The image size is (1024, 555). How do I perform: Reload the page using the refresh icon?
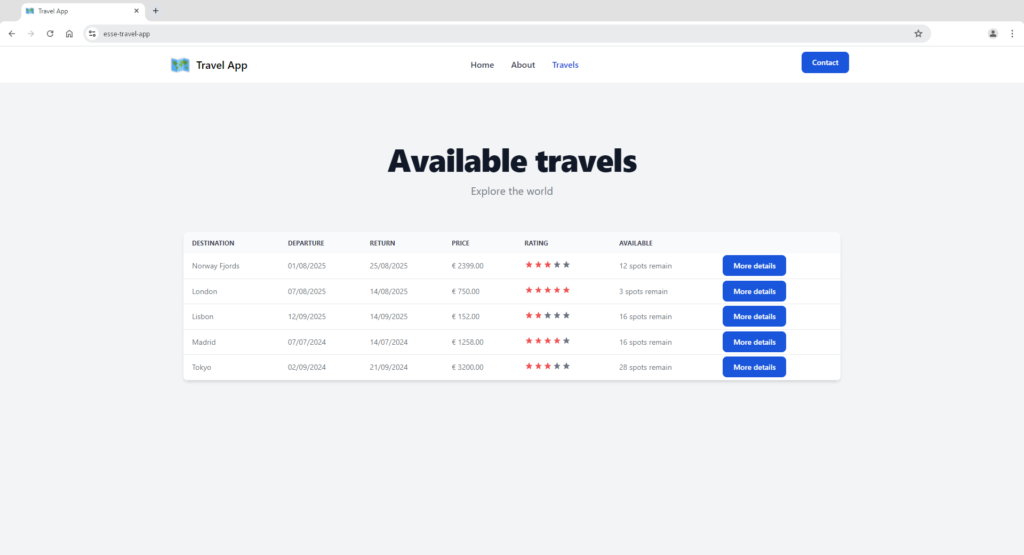point(50,33)
